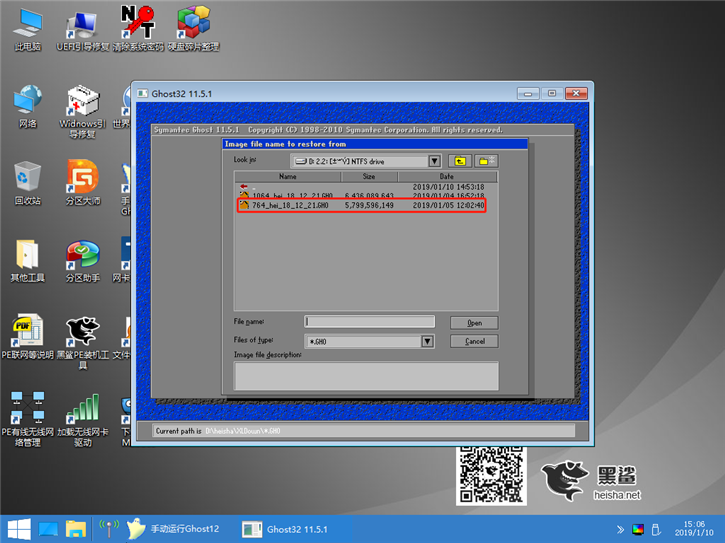Screen dimensions: 725x543
Task: Open the PE有线无线网络管理 icon
Action: pyautogui.click(x=28, y=419)
